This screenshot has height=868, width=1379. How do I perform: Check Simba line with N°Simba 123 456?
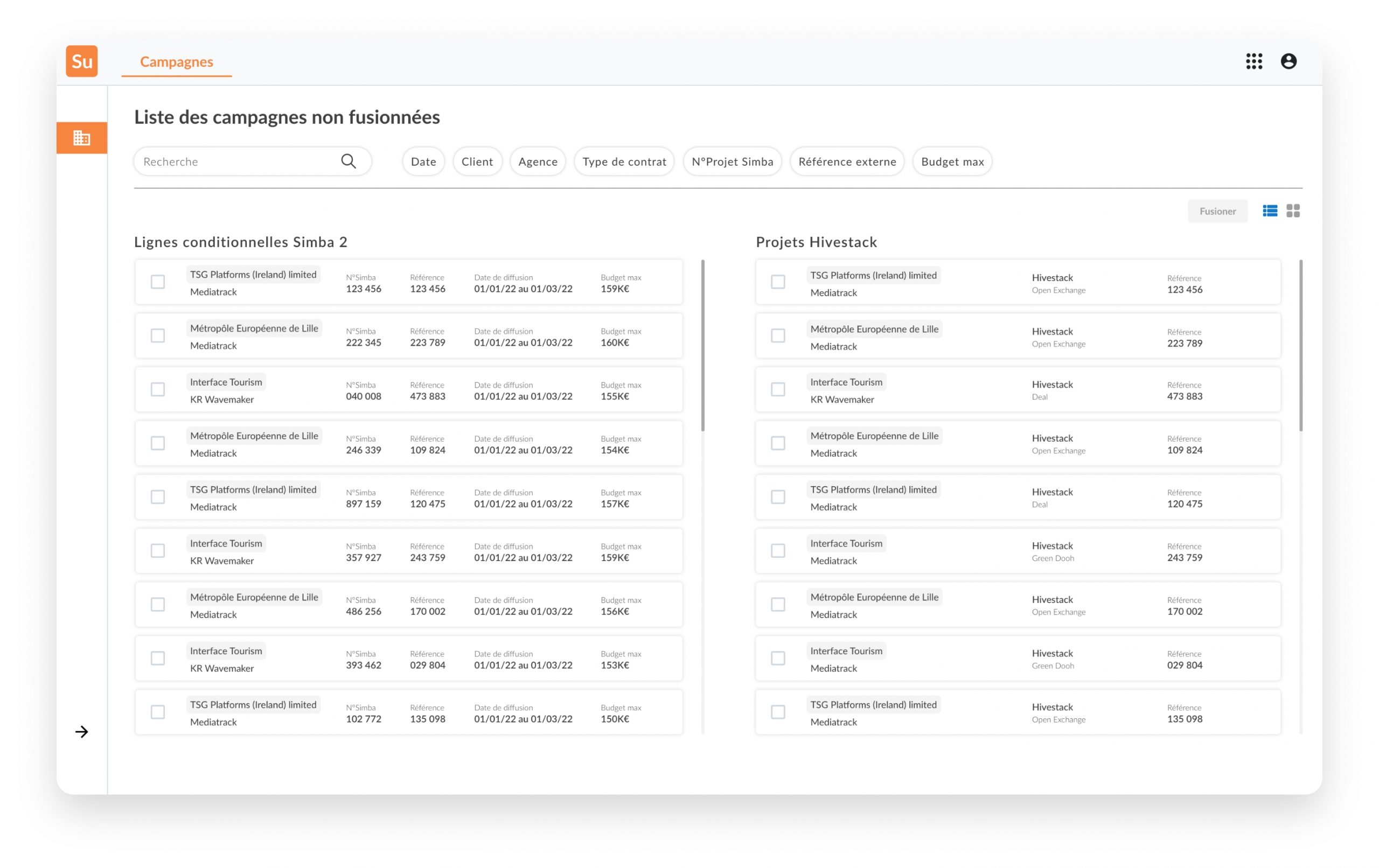(x=157, y=282)
